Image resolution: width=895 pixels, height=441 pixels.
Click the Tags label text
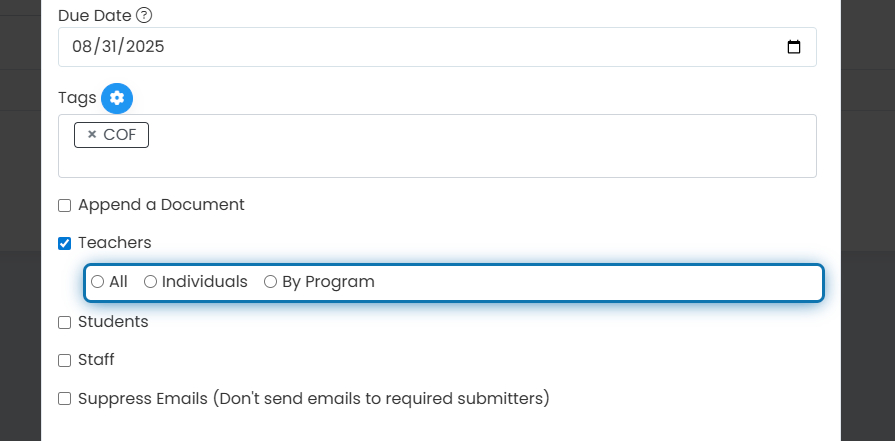77,98
